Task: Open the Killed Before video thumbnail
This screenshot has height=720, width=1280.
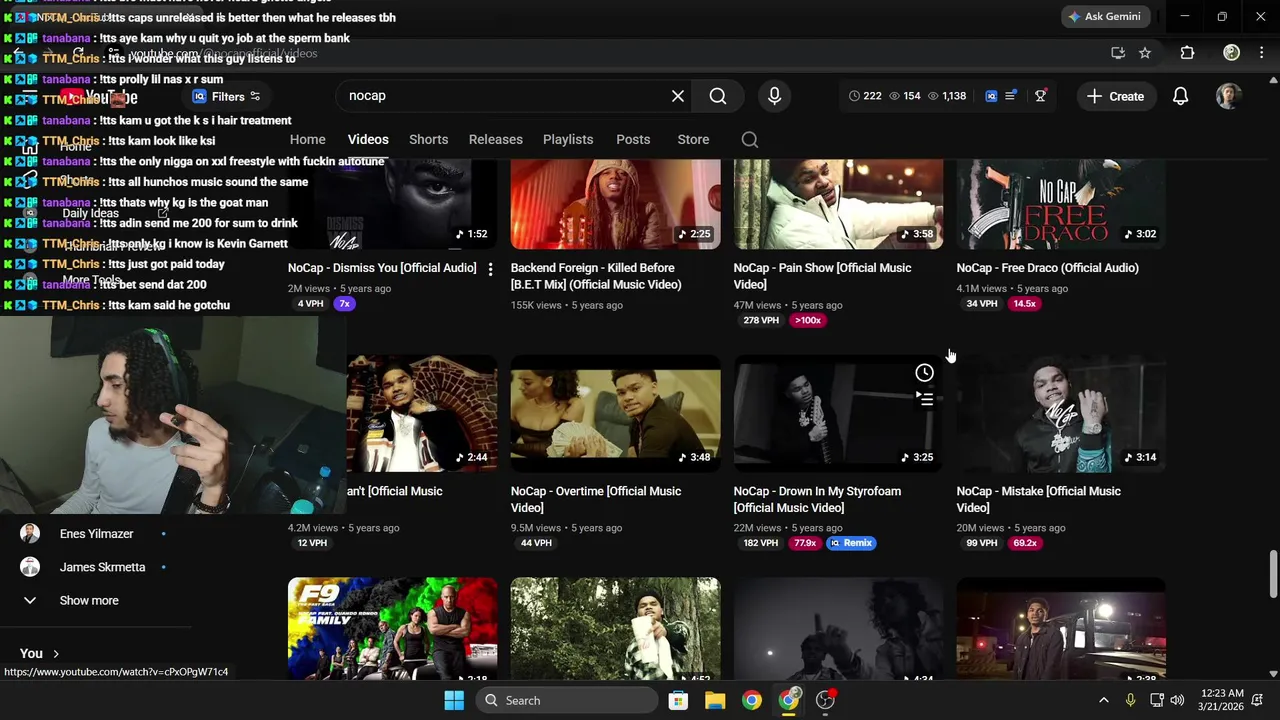Action: [615, 204]
